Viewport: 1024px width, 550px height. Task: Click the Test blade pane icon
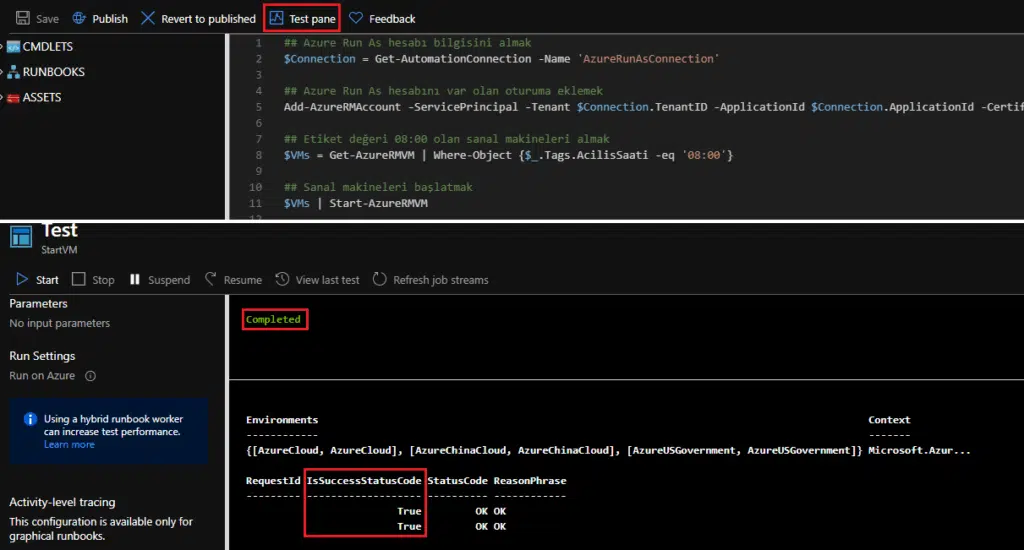[x=21, y=237]
